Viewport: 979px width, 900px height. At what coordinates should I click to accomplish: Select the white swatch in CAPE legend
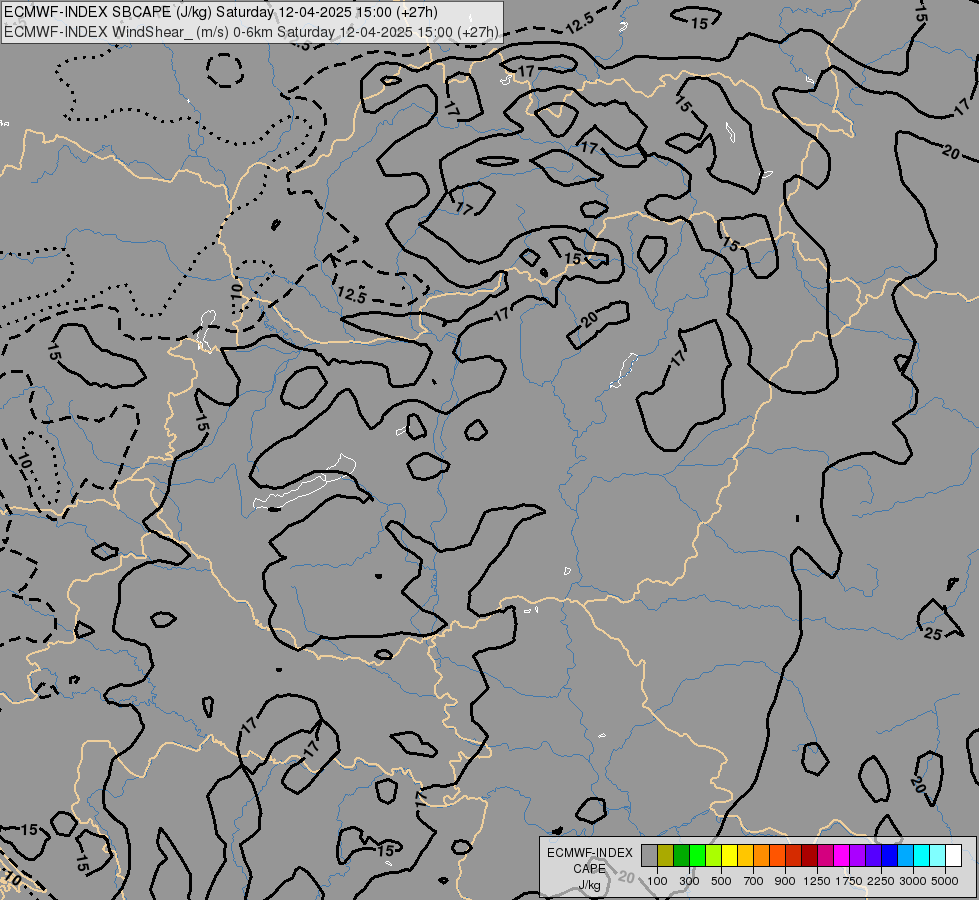pyautogui.click(x=953, y=855)
